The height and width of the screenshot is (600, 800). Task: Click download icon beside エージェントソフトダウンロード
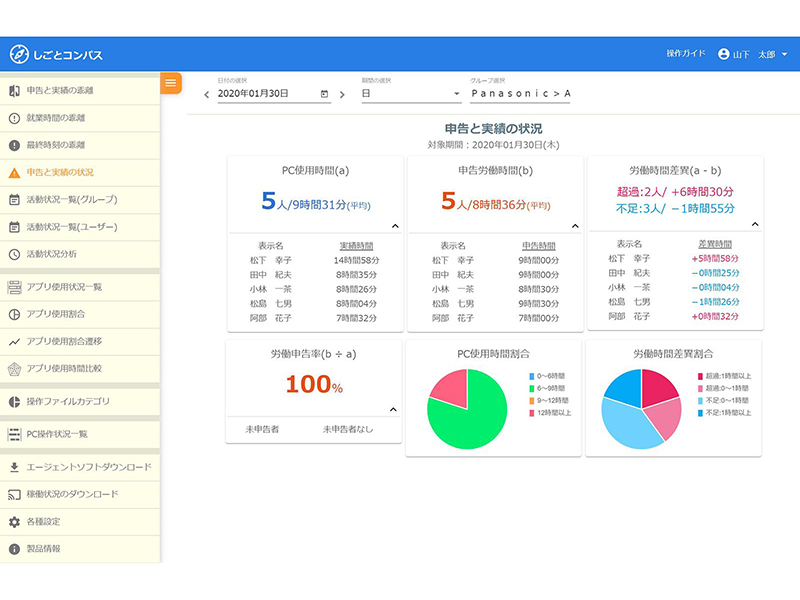(x=14, y=467)
